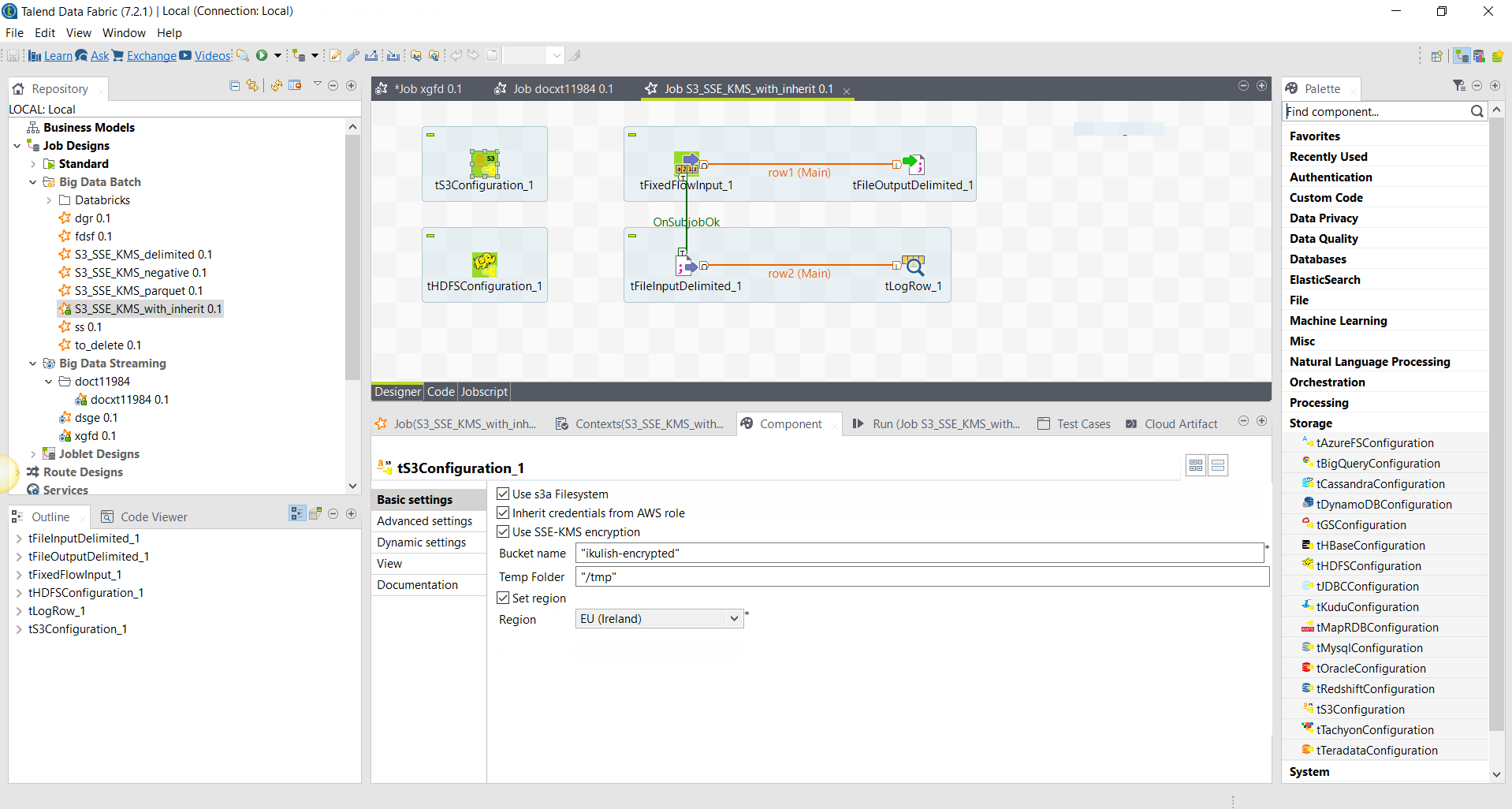Collapse the Big Data Streaming tree node

[x=33, y=363]
